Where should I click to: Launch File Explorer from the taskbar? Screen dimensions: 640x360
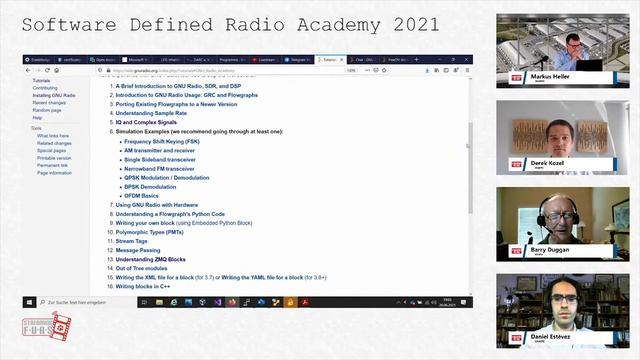[159, 302]
